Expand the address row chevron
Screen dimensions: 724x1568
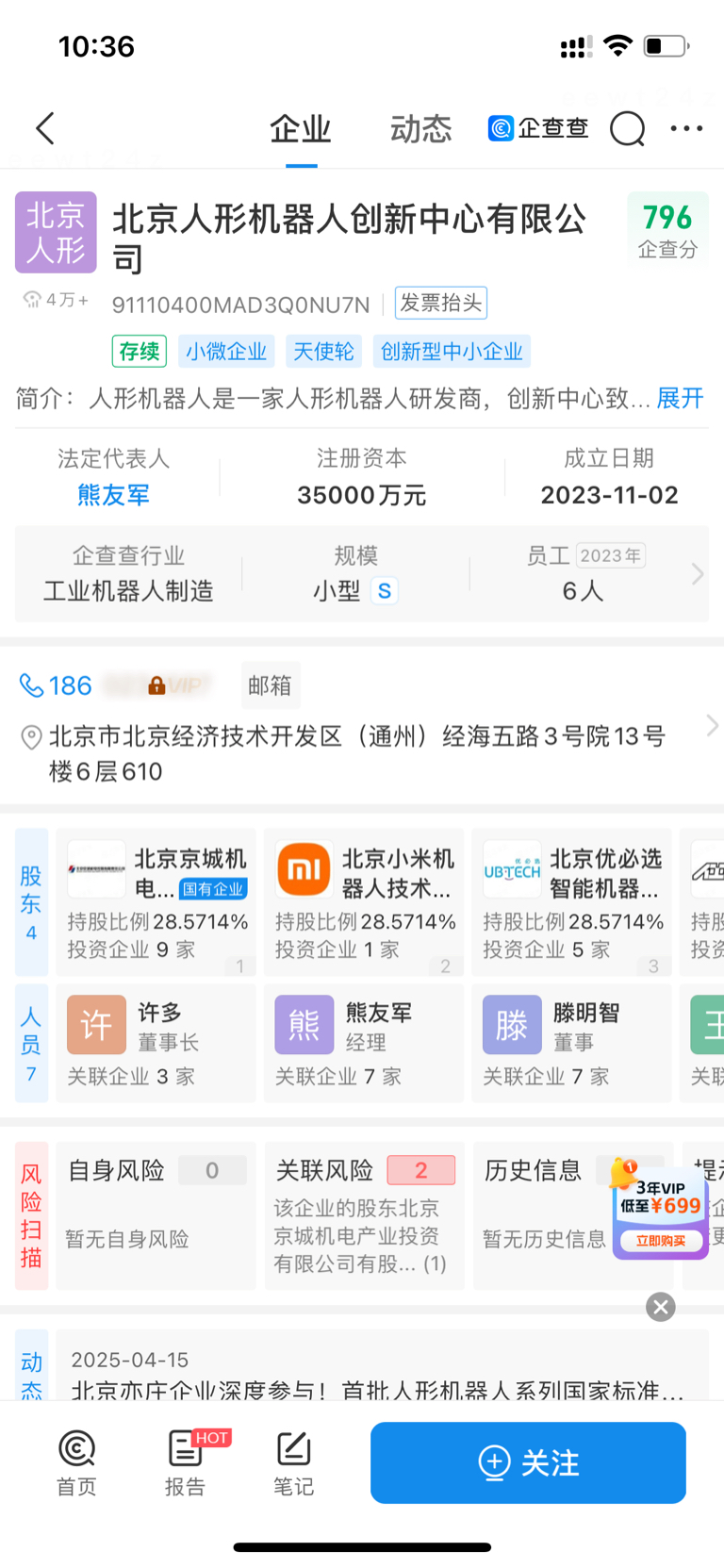pos(712,725)
